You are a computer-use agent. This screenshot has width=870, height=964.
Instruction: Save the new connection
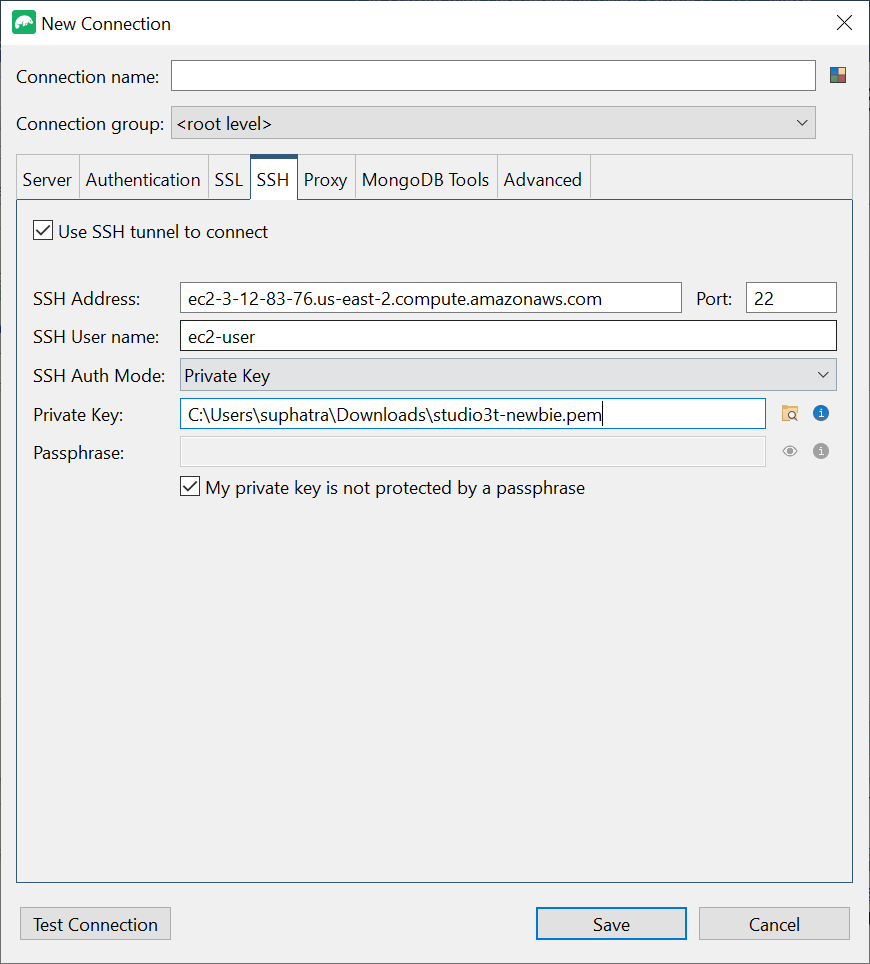pyautogui.click(x=611, y=923)
